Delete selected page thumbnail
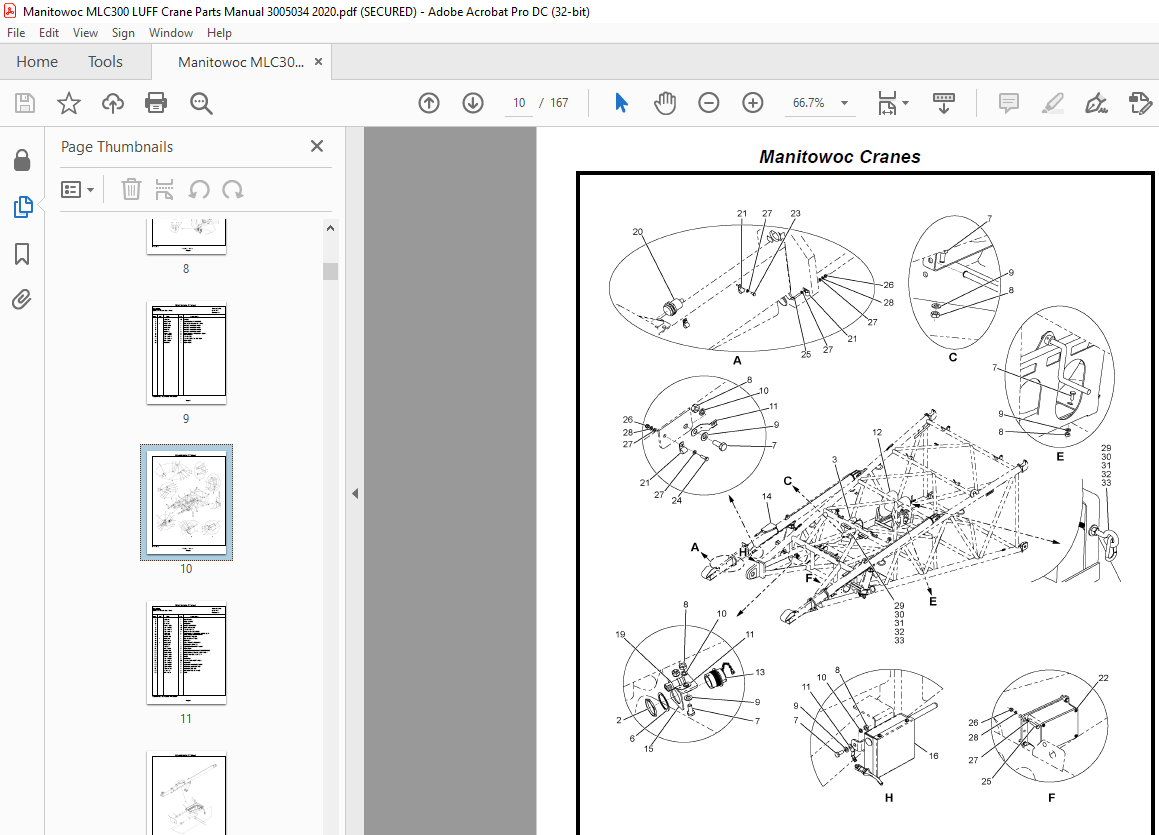 pos(131,189)
